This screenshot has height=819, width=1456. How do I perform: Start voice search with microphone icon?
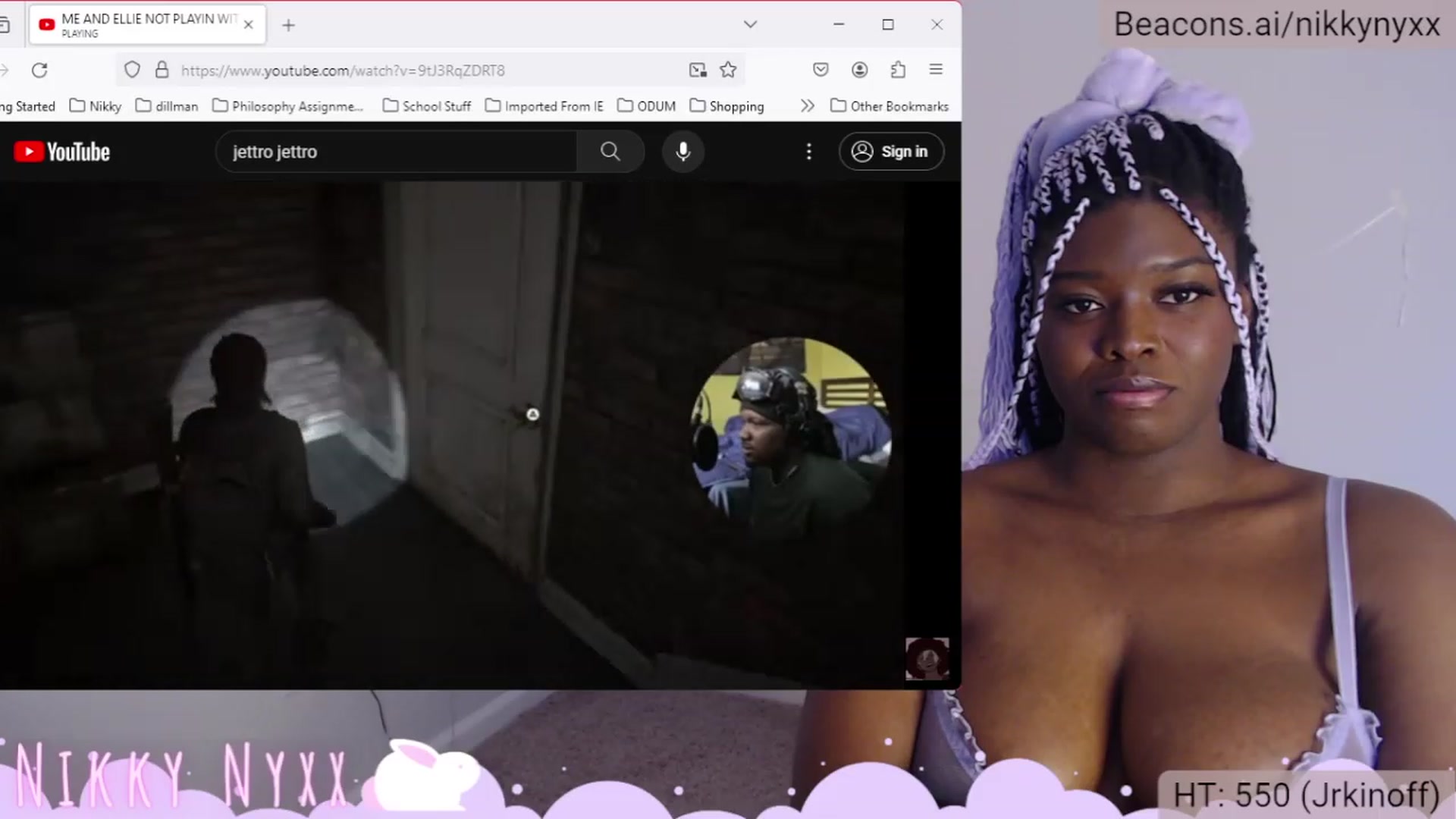(x=683, y=152)
